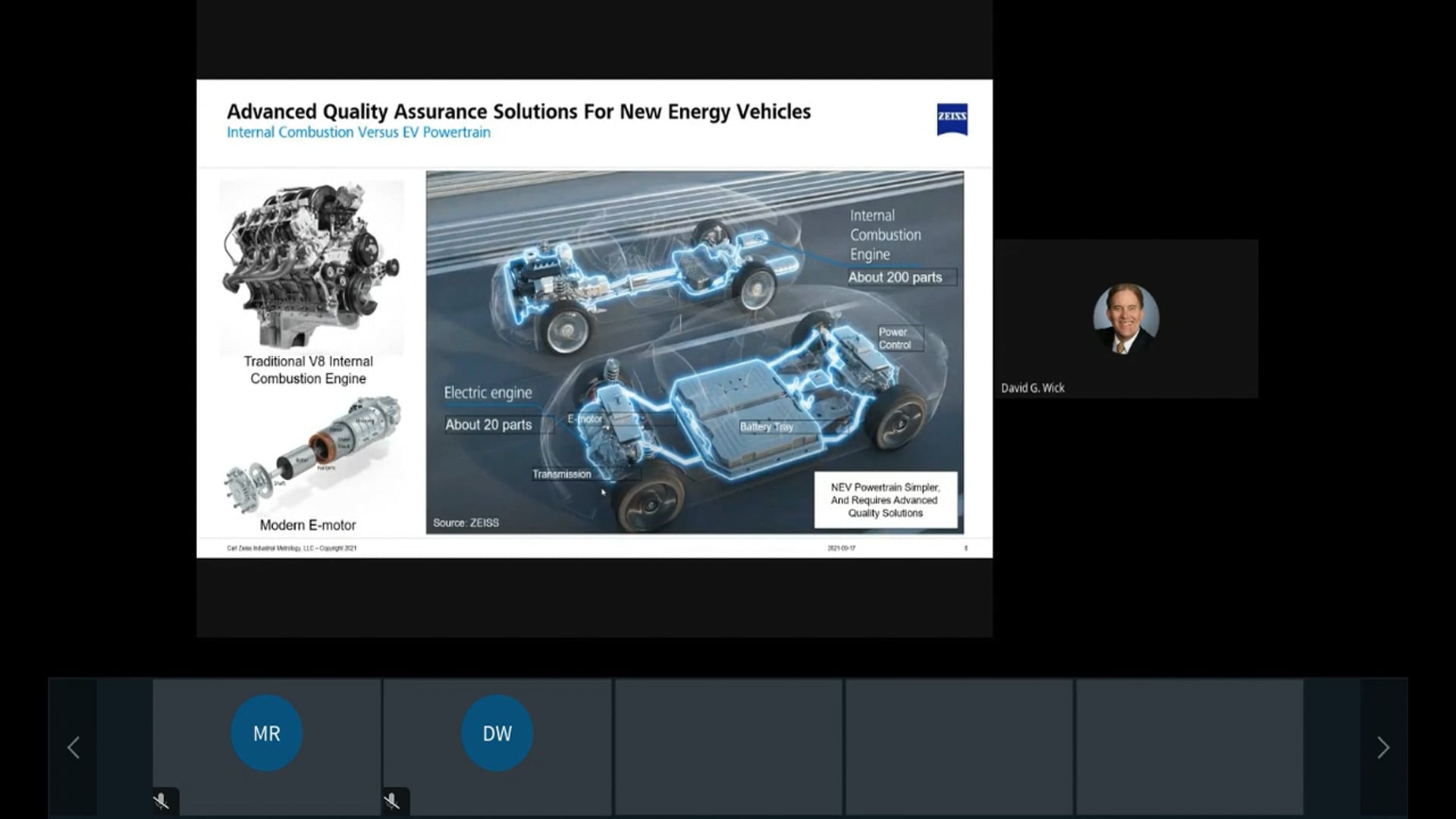Toggle muted microphone icon on DW tile
1456x819 pixels.
[x=392, y=801]
